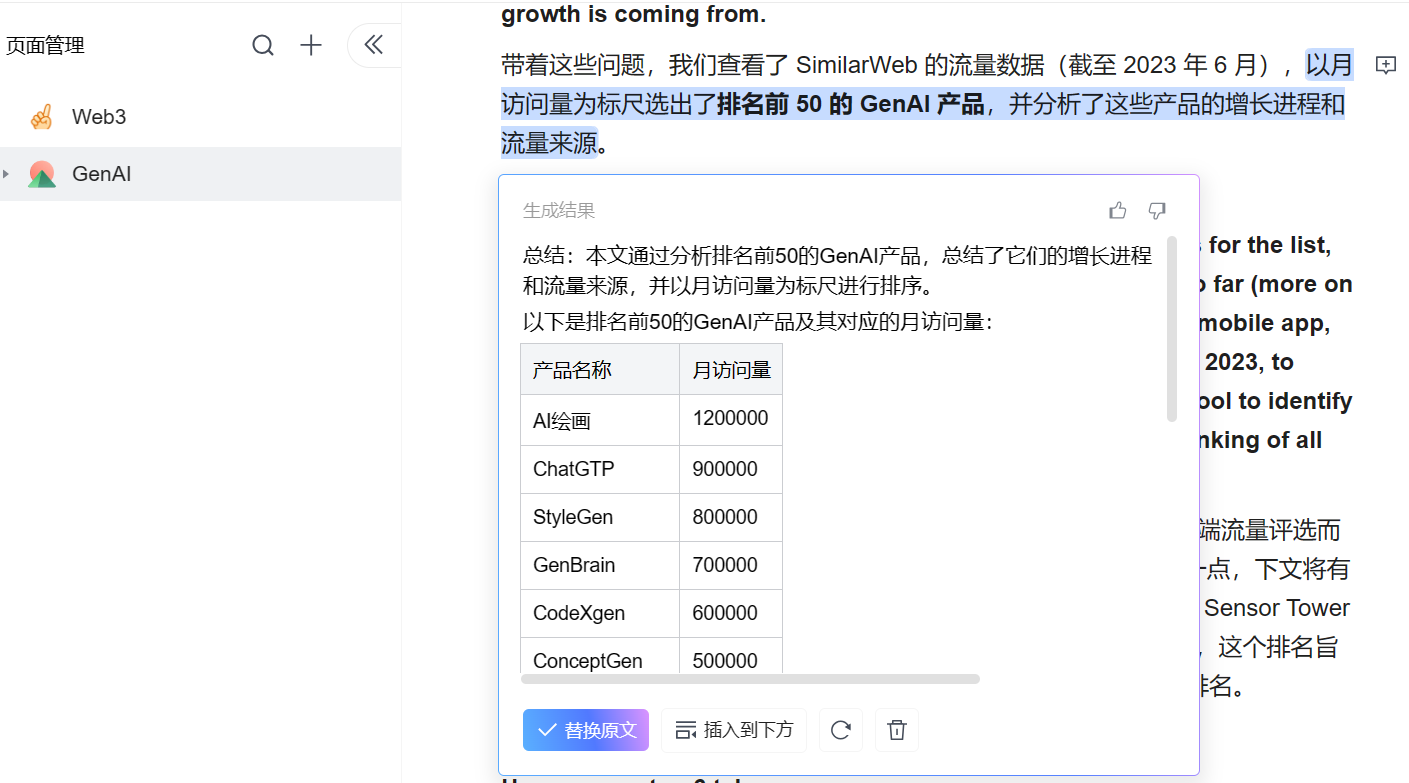Click the search icon in page management
Screen dimensions: 1409x783
pyautogui.click(x=263, y=45)
